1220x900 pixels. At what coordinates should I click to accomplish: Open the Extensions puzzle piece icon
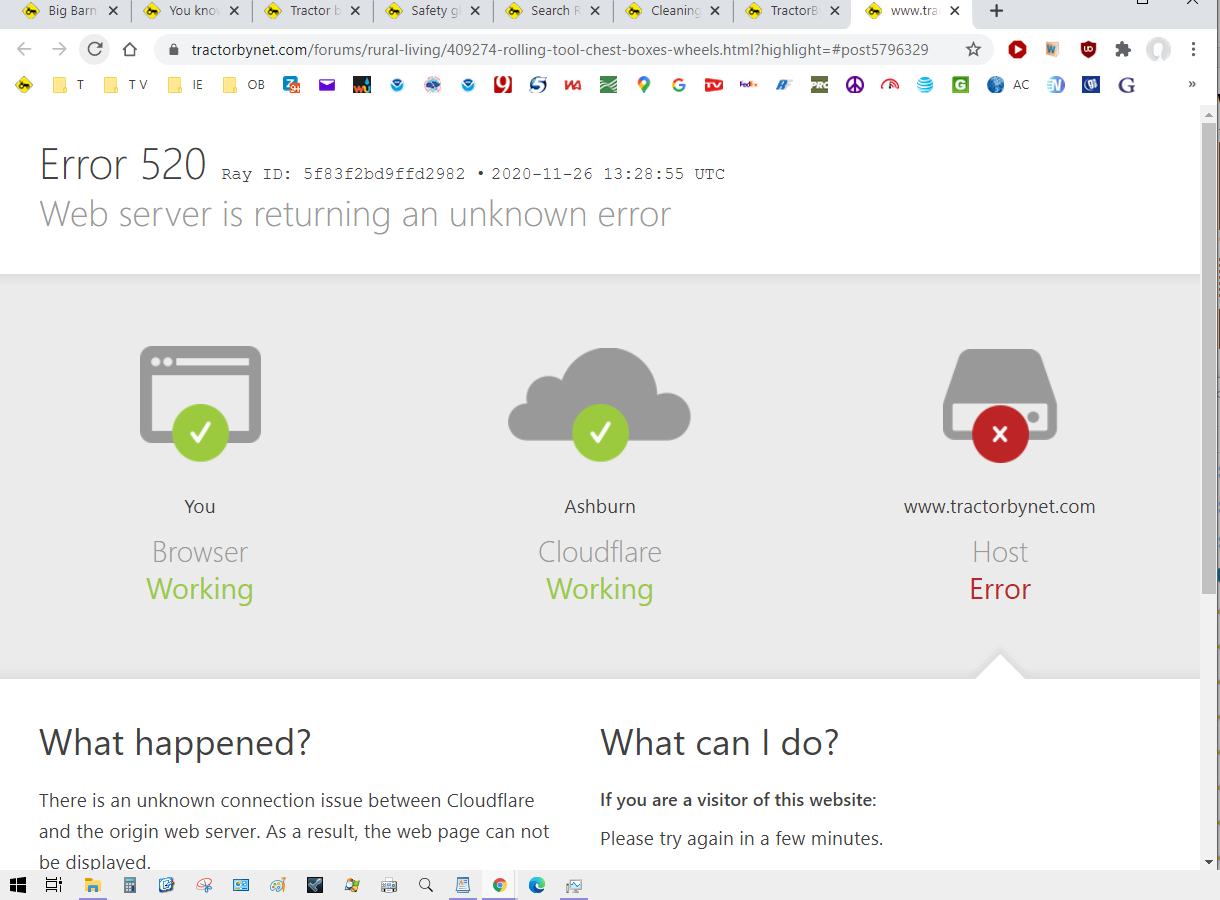click(1123, 49)
